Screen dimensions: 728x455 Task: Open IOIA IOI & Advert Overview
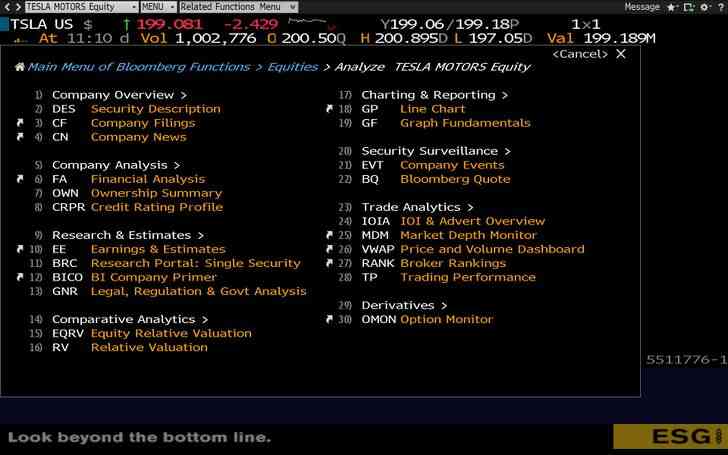click(x=453, y=221)
